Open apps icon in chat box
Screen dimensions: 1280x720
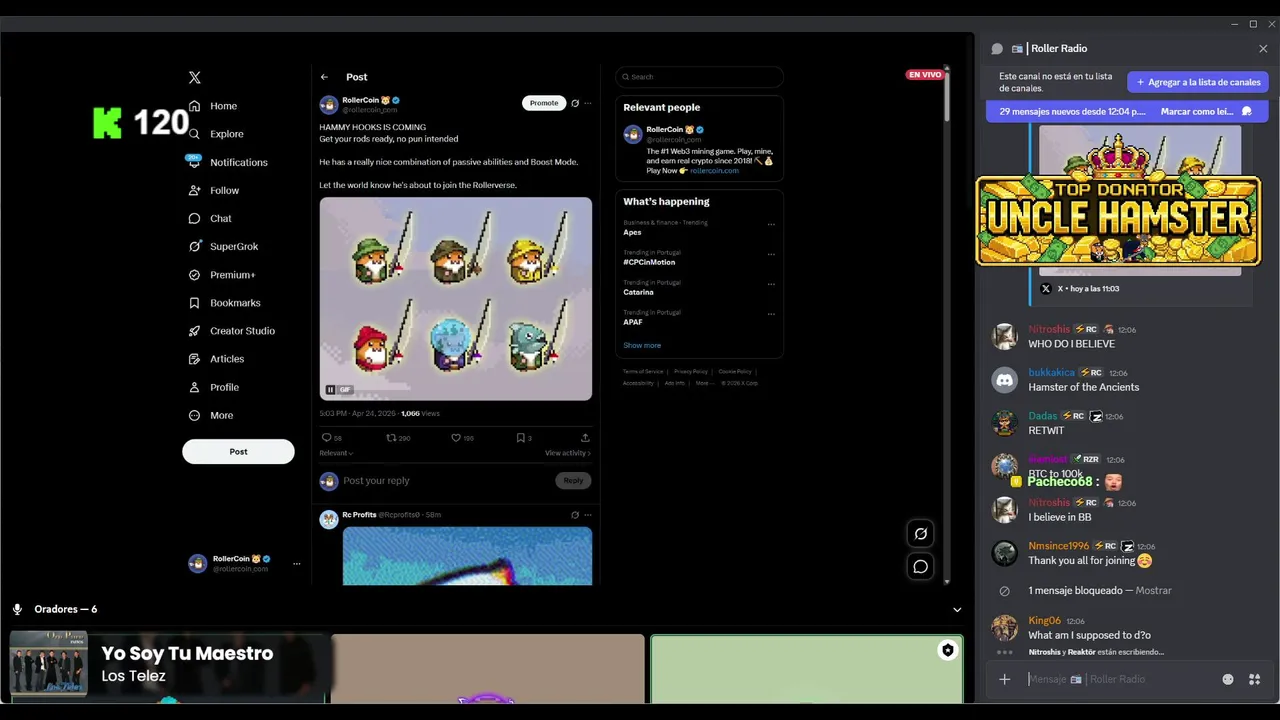click(1254, 680)
